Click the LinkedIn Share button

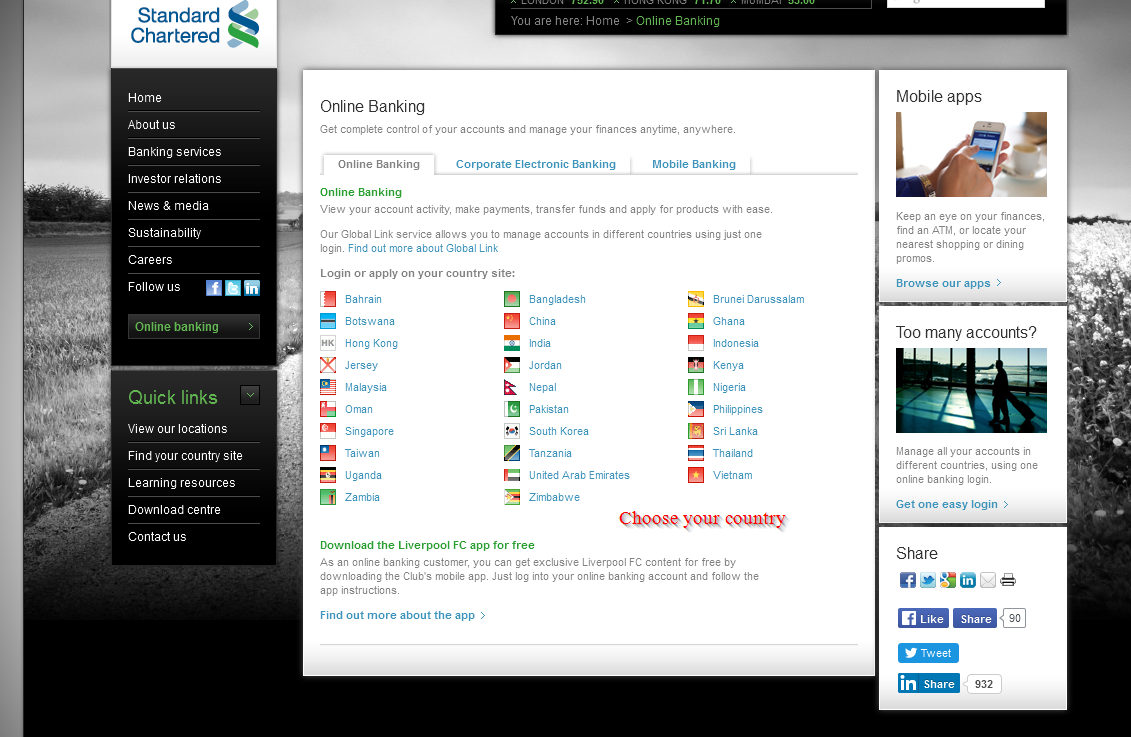[929, 684]
